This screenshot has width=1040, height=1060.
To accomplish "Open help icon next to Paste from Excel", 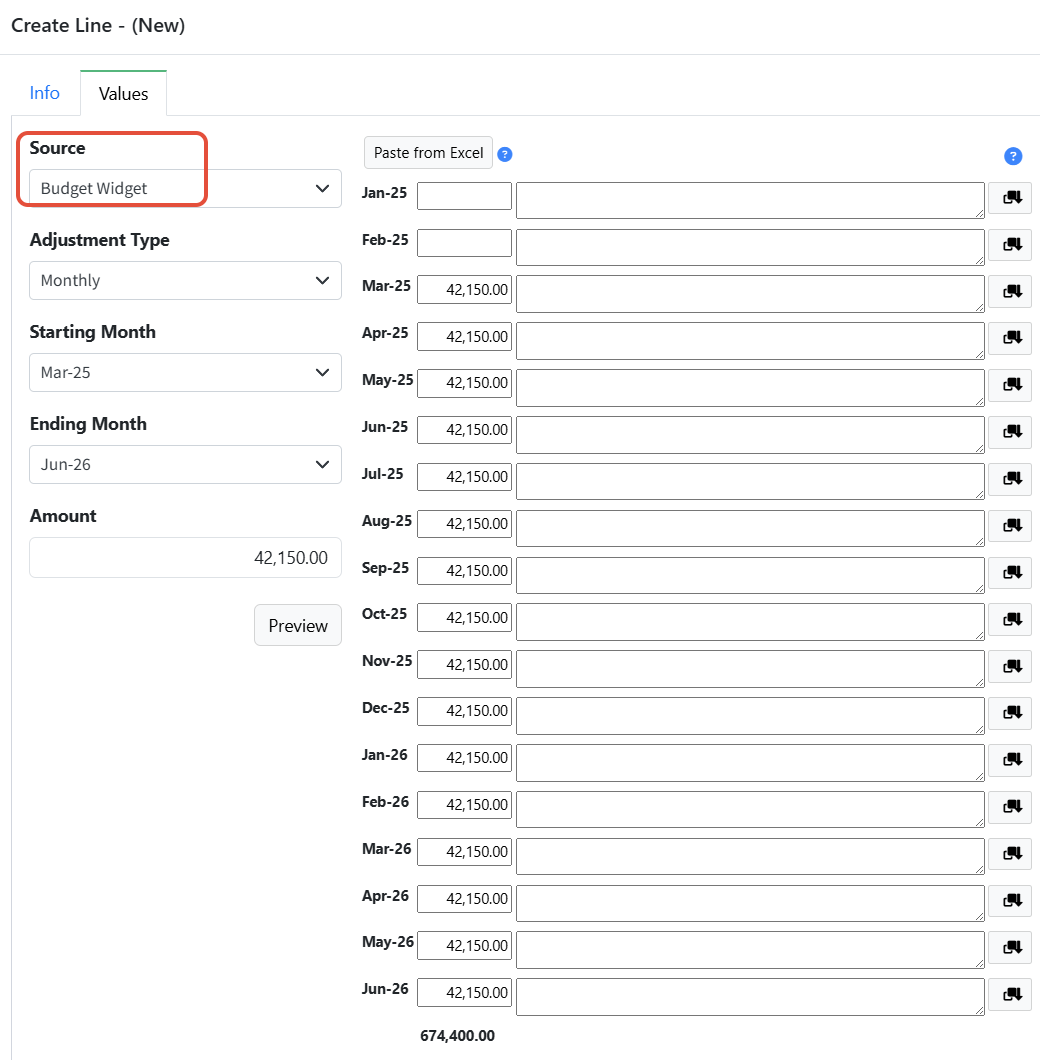I will pos(504,154).
